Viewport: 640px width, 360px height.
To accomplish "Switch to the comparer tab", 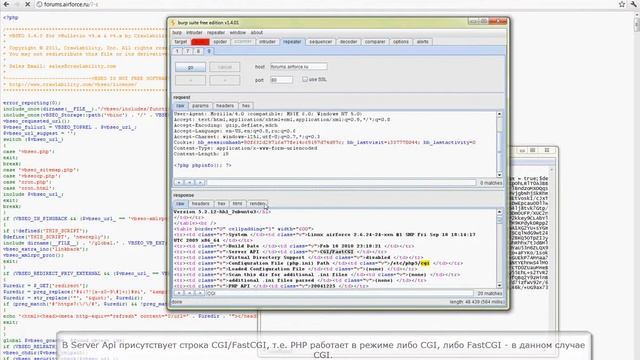I will [x=375, y=42].
